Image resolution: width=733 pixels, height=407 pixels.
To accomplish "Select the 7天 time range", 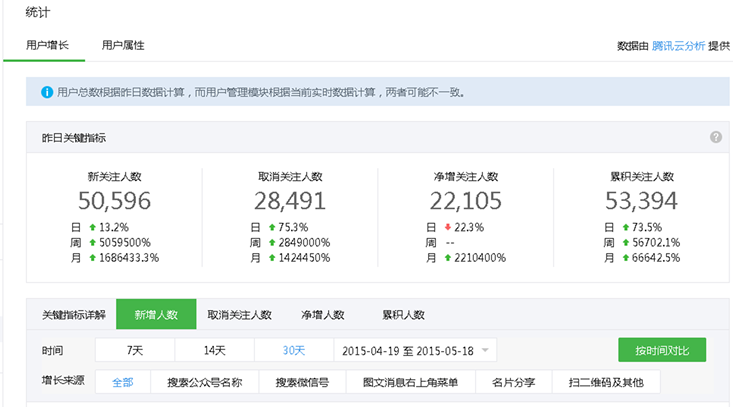I will point(135,351).
